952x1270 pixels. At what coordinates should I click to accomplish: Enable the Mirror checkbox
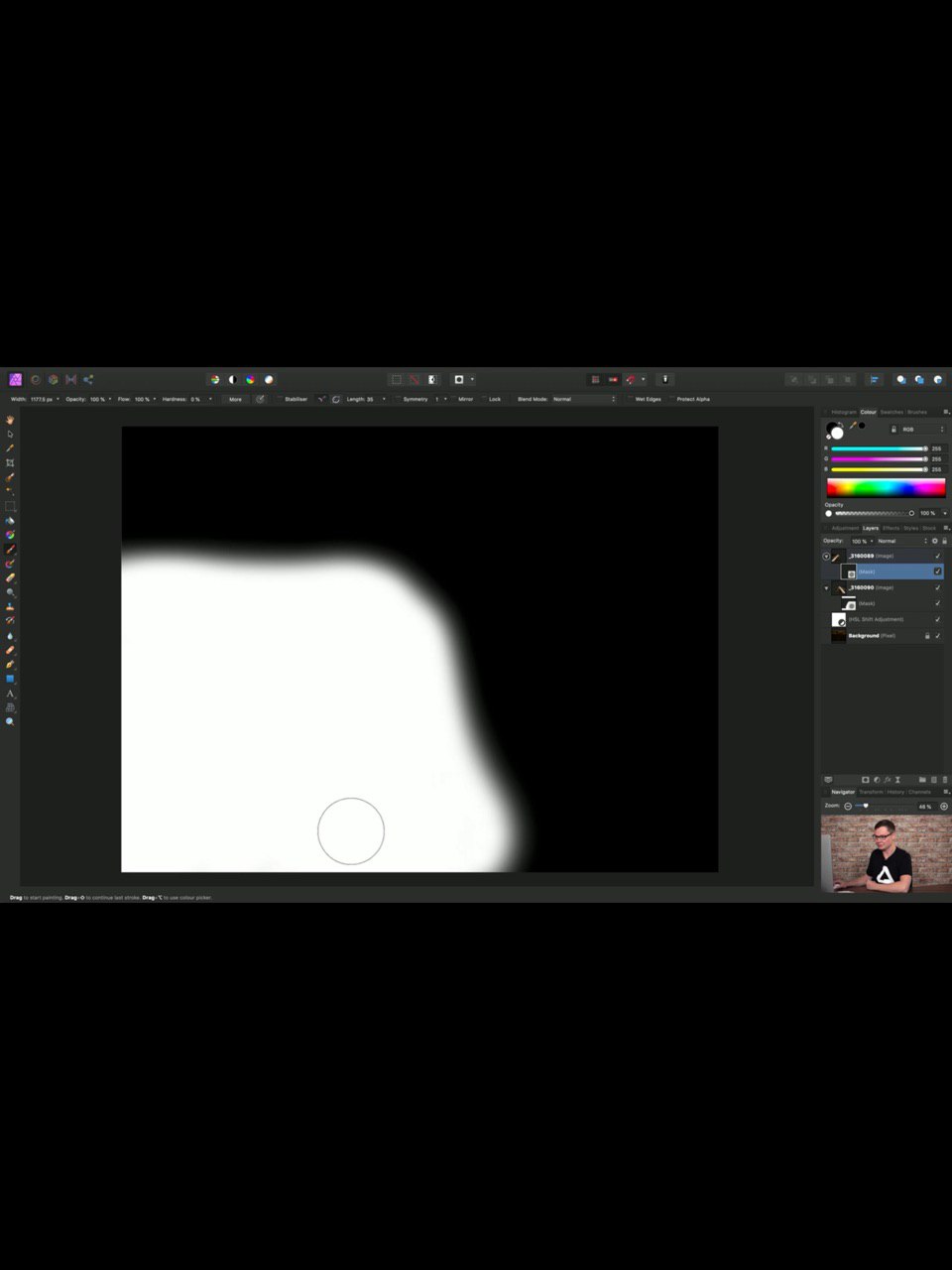pos(453,399)
